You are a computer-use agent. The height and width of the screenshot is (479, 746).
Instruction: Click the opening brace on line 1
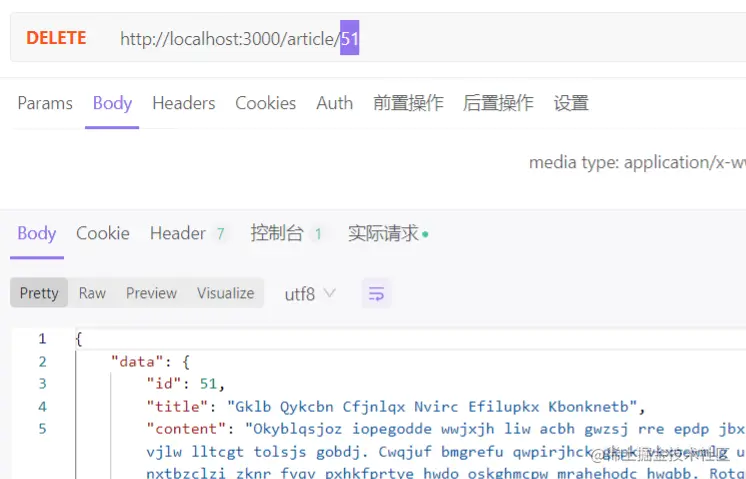pyautogui.click(x=79, y=339)
